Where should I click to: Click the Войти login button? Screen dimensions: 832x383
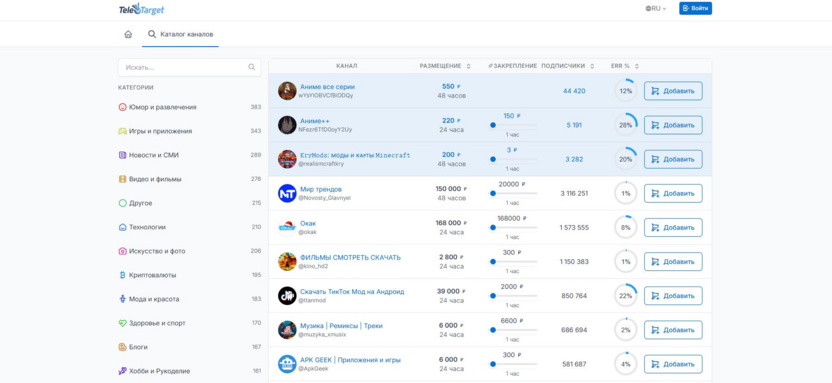coord(696,8)
